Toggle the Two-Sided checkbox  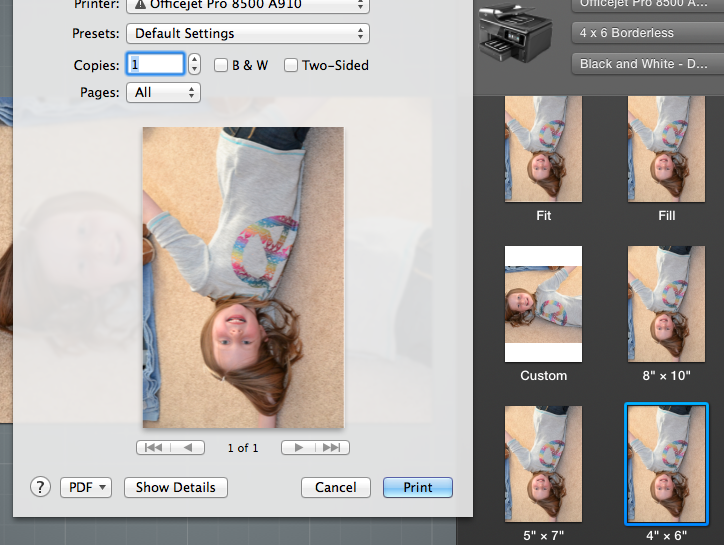pos(291,65)
